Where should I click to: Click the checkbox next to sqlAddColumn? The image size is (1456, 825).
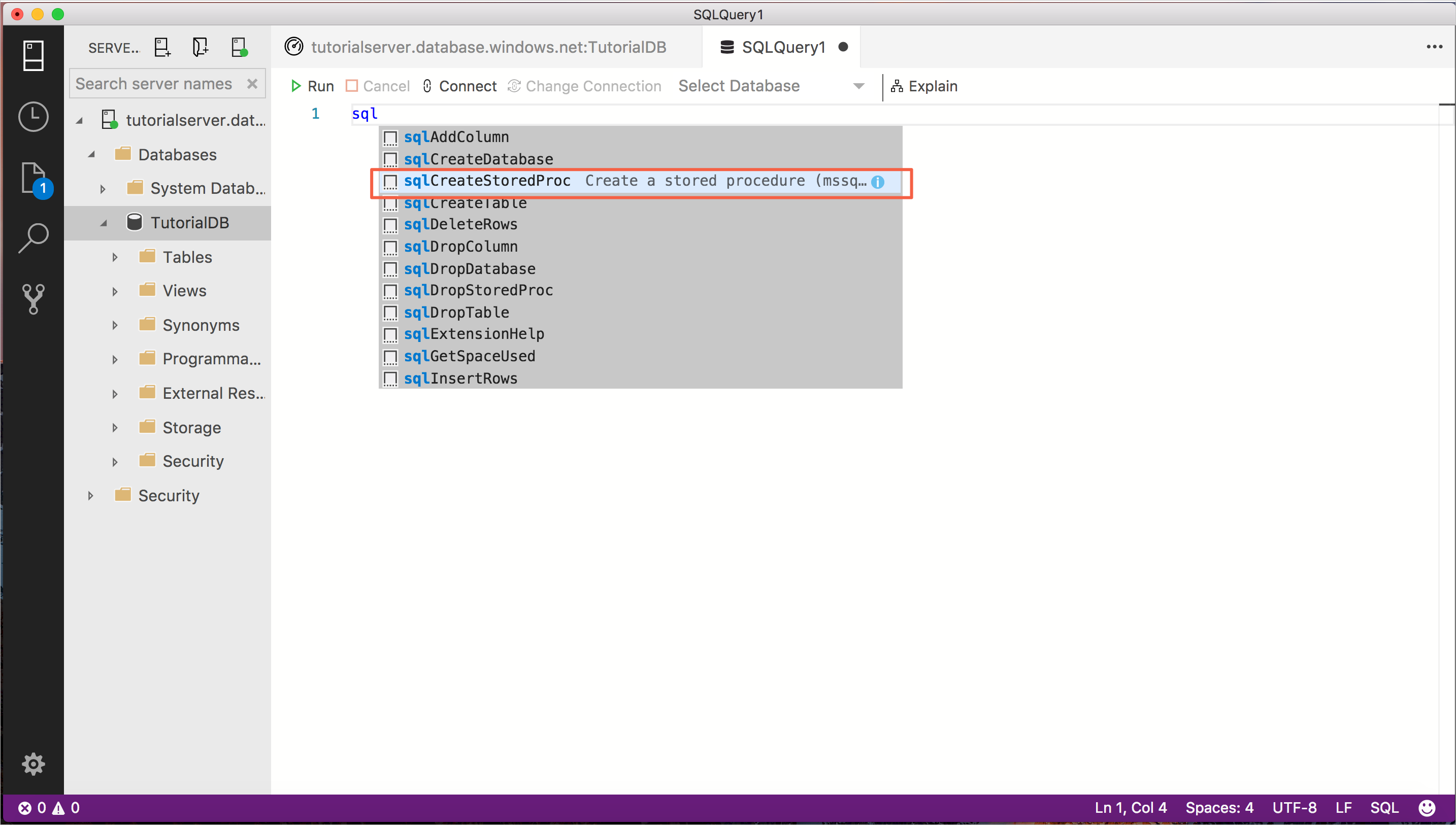[x=390, y=137]
